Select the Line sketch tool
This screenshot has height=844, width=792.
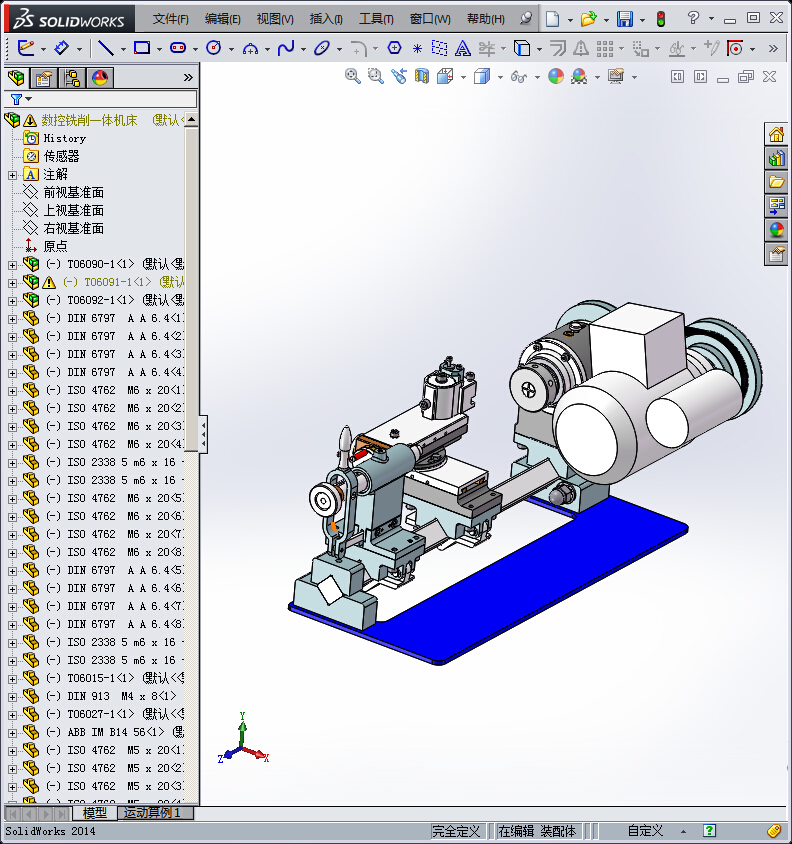click(105, 48)
